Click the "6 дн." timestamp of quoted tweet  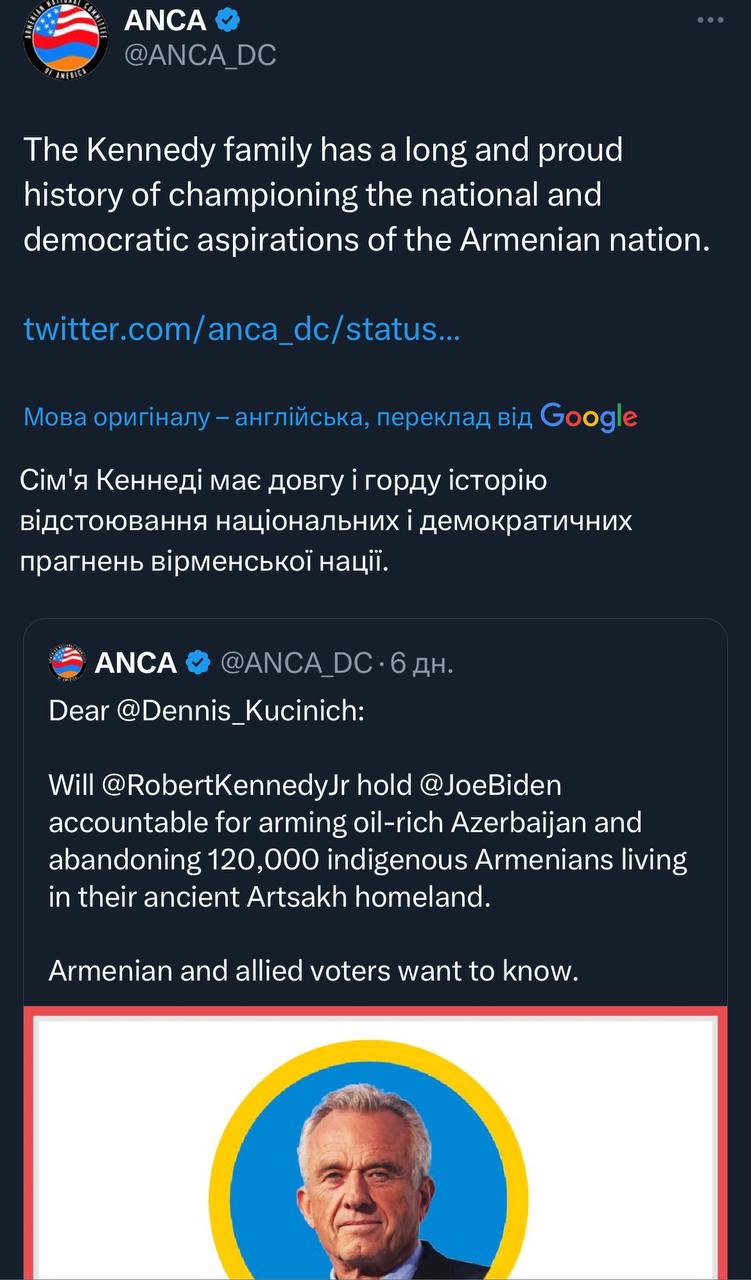click(421, 662)
